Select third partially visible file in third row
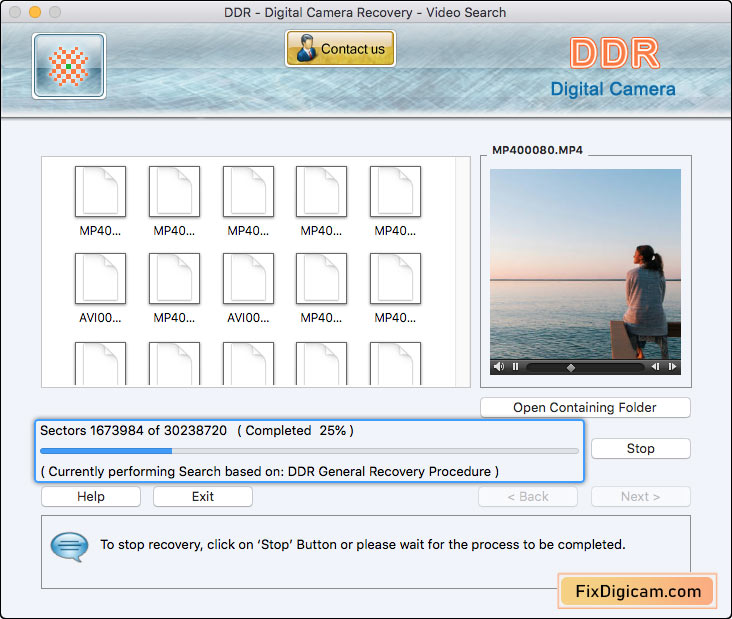This screenshot has width=732, height=619. pos(248,364)
